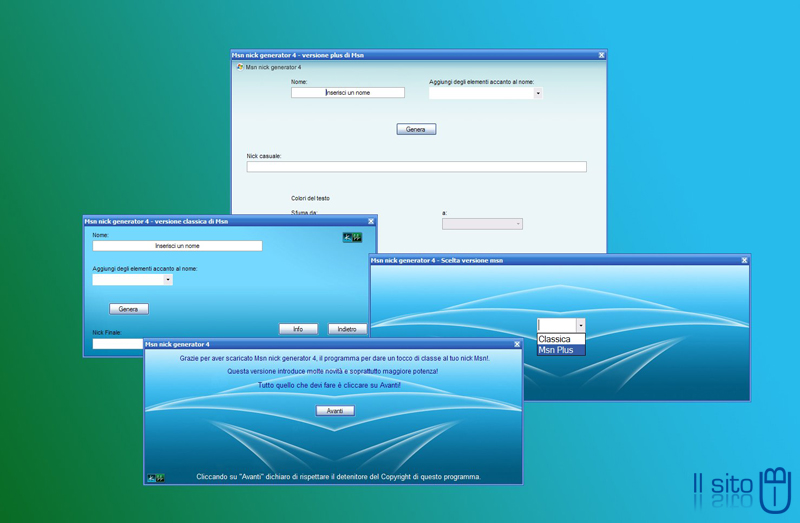Open Info in the classica window
Image resolution: width=800 pixels, height=523 pixels.
(298, 329)
